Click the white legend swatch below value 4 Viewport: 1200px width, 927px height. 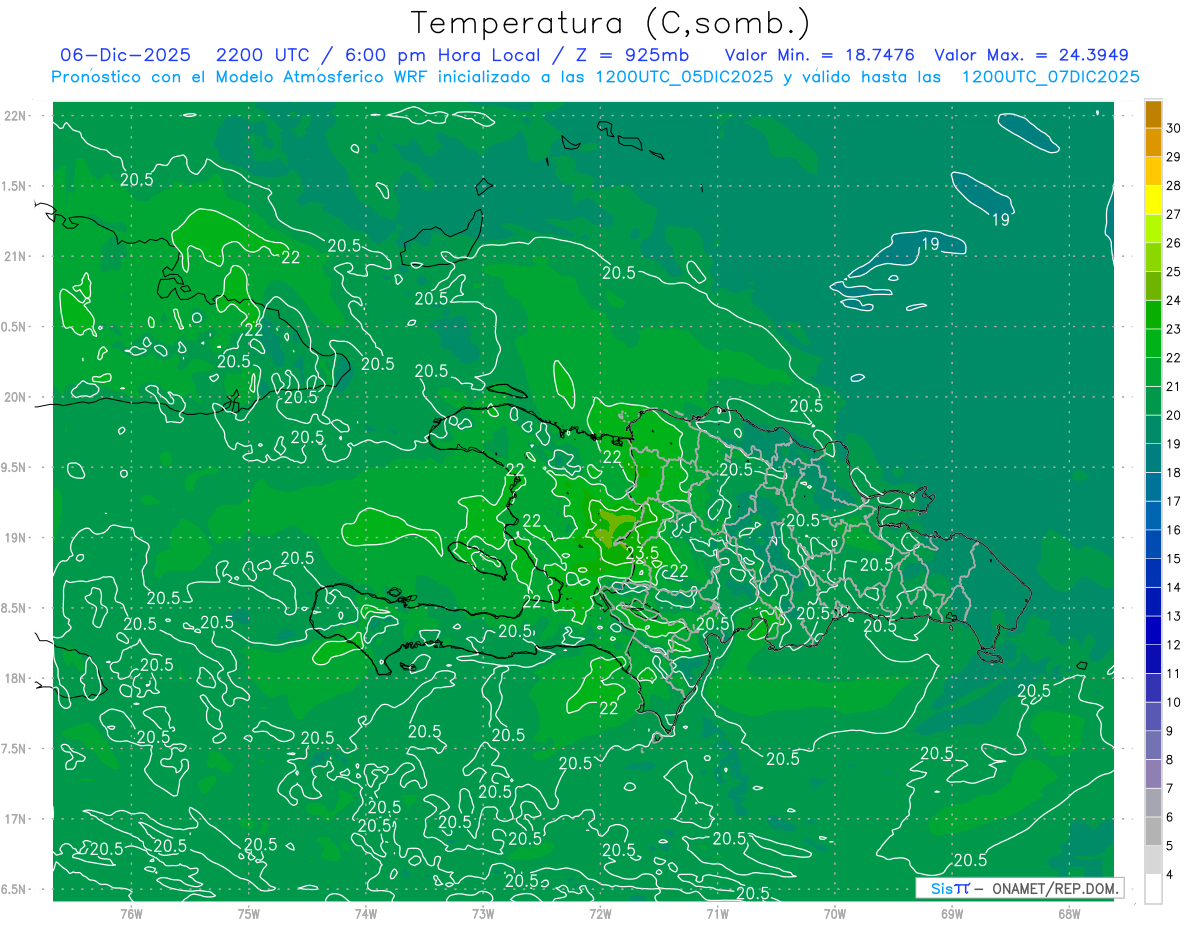pos(1153,889)
